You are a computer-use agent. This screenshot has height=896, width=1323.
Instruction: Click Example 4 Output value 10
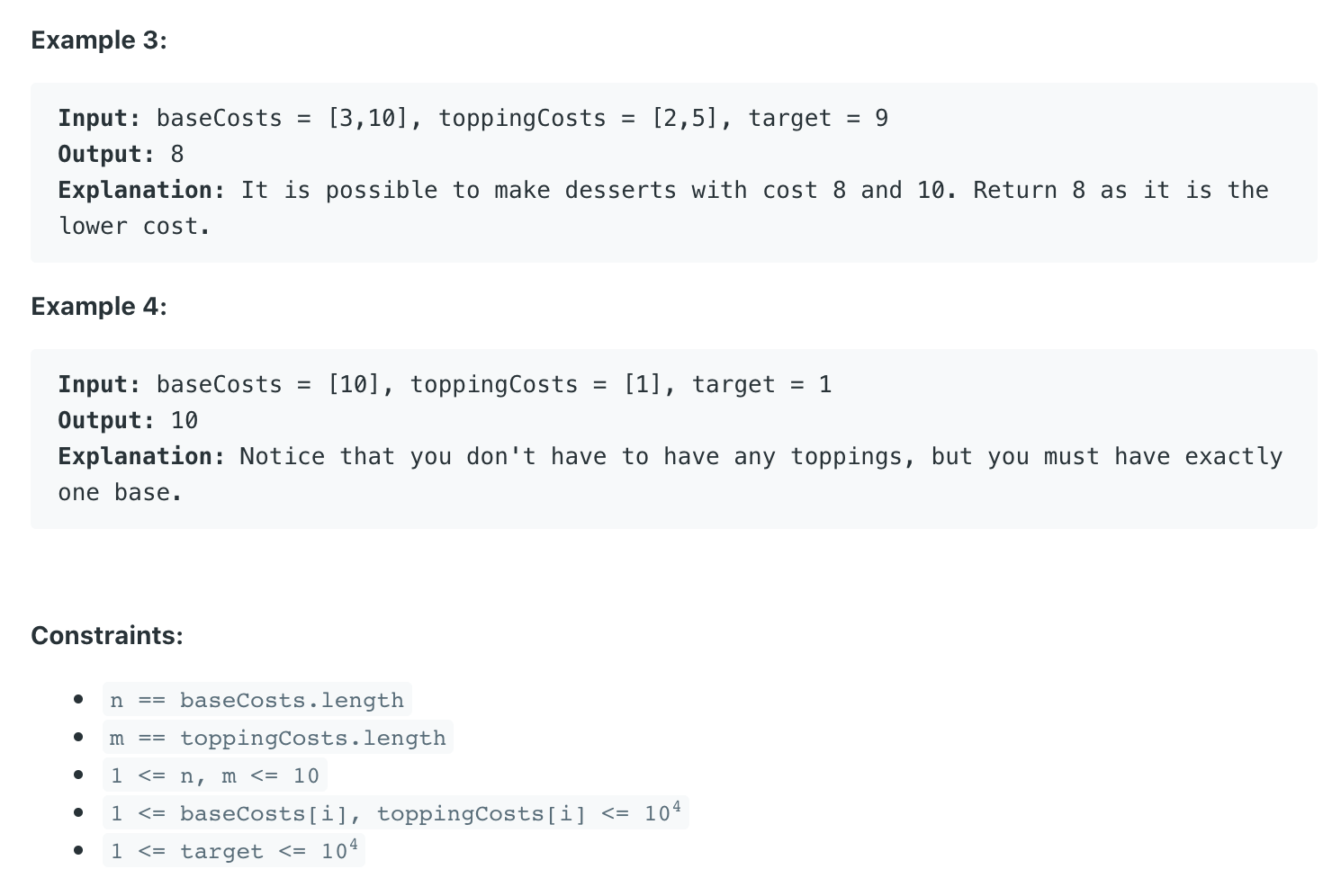tap(184, 420)
